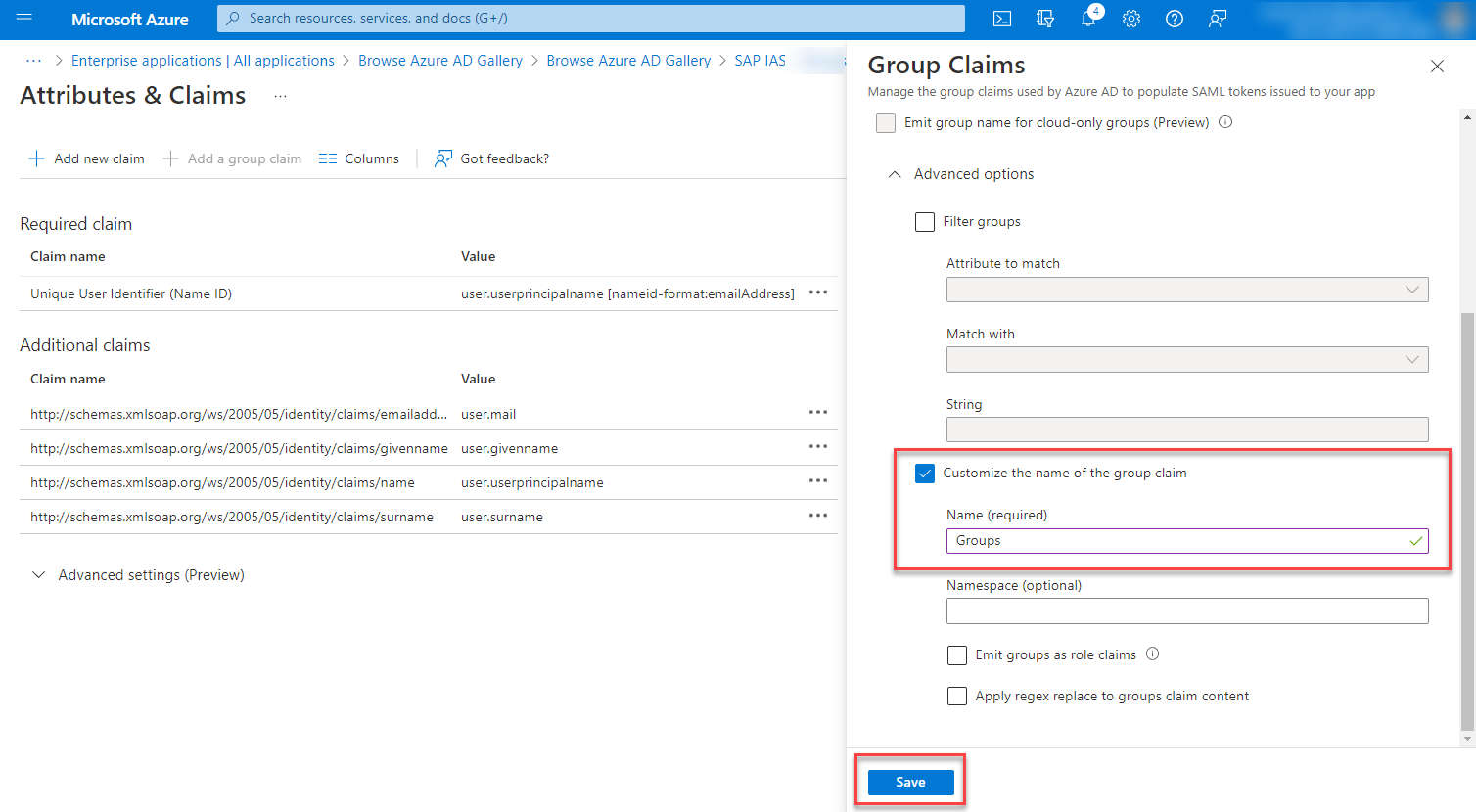
Task: Select the claims/surname claim name
Action: click(232, 517)
